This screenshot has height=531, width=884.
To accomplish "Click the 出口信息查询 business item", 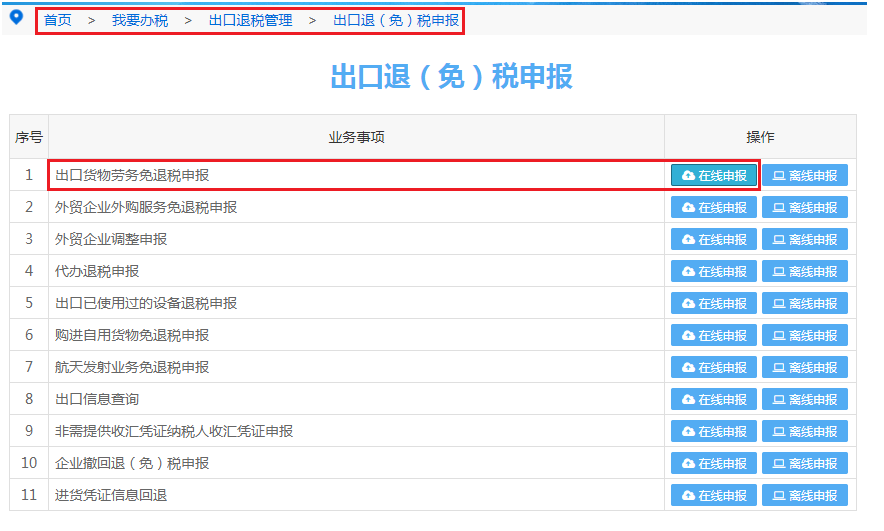I will click(97, 399).
